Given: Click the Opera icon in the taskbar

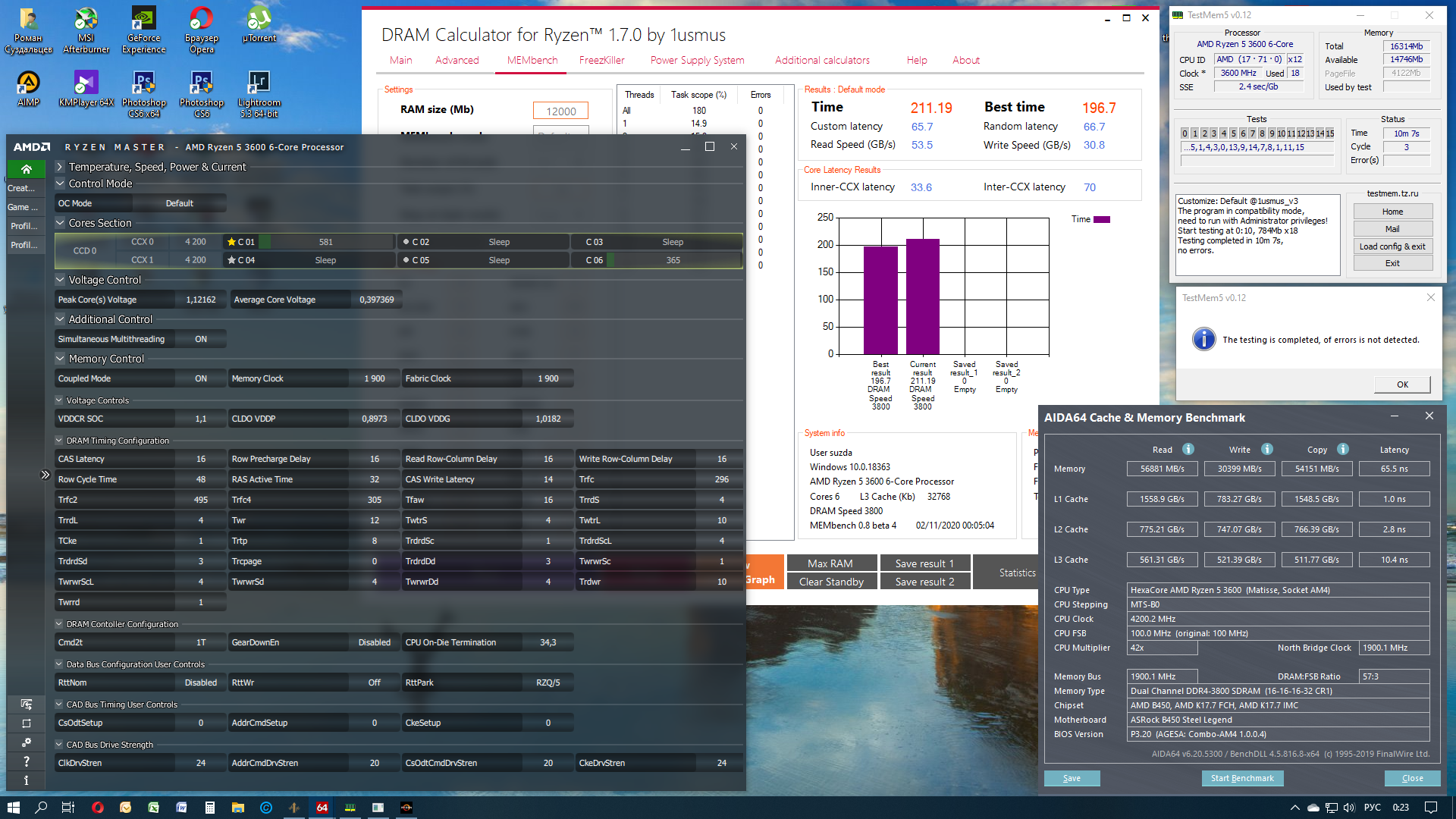Looking at the screenshot, I should pyautogui.click(x=97, y=808).
